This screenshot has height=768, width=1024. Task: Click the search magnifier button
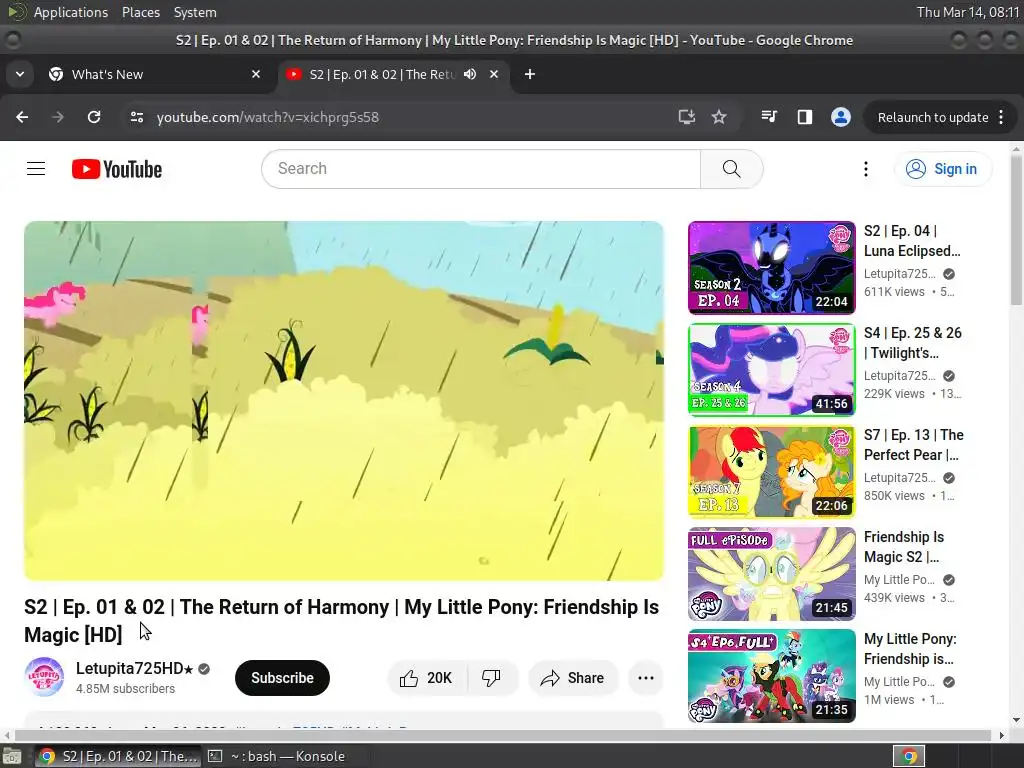[731, 169]
